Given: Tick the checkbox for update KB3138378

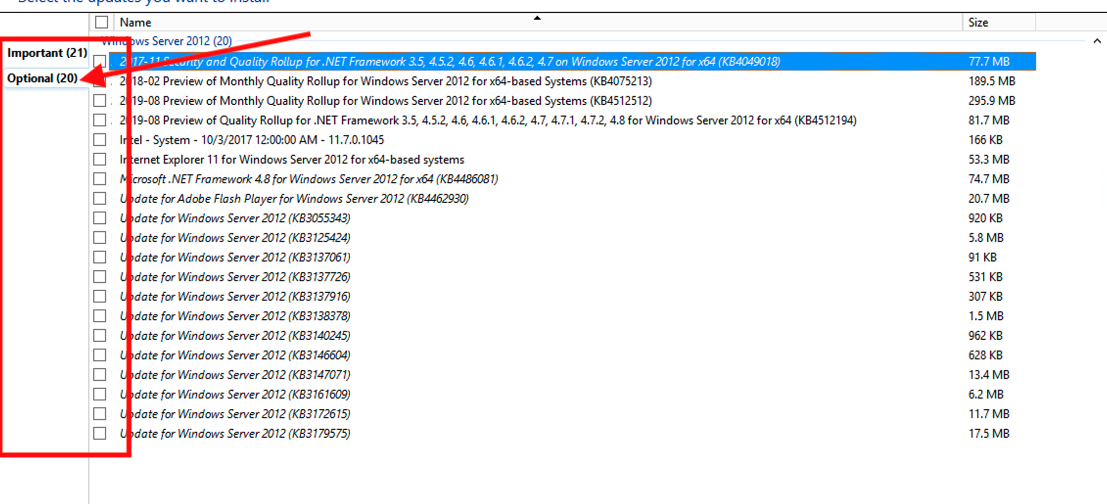Looking at the screenshot, I should 100,316.
